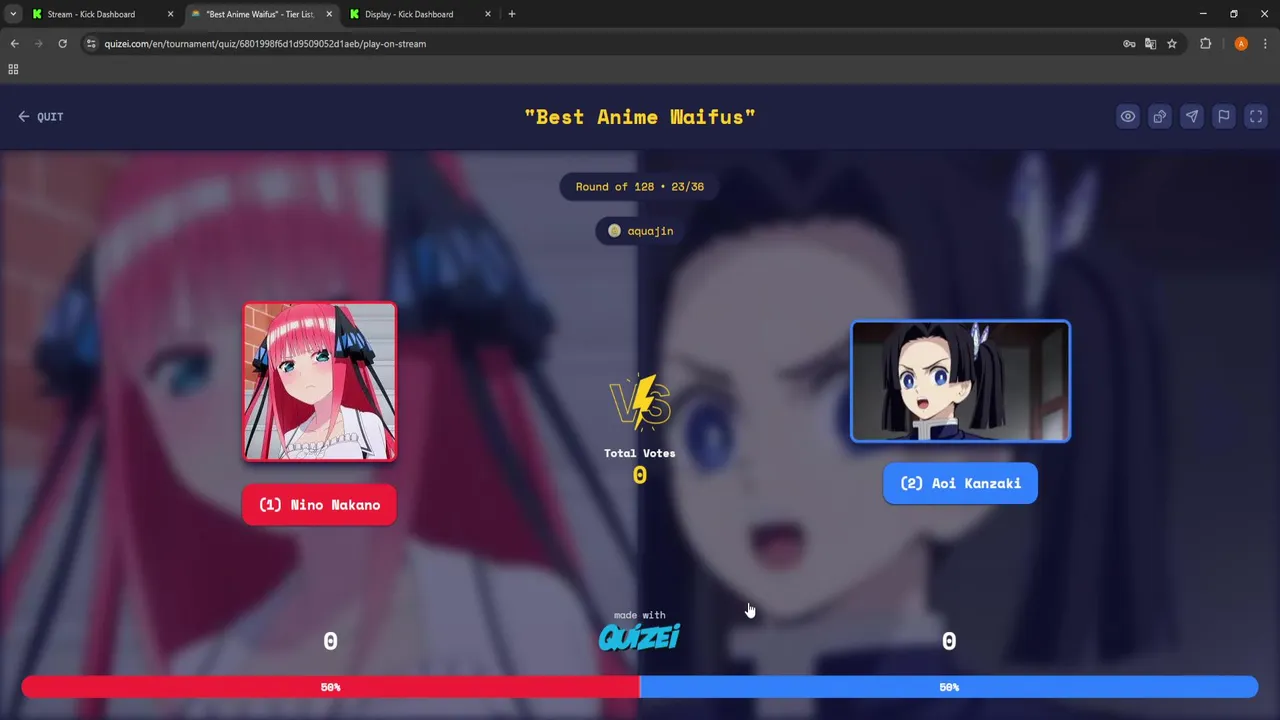Screen dimensions: 1280x720
Task: Open the extensions puzzle icon
Action: click(1205, 44)
